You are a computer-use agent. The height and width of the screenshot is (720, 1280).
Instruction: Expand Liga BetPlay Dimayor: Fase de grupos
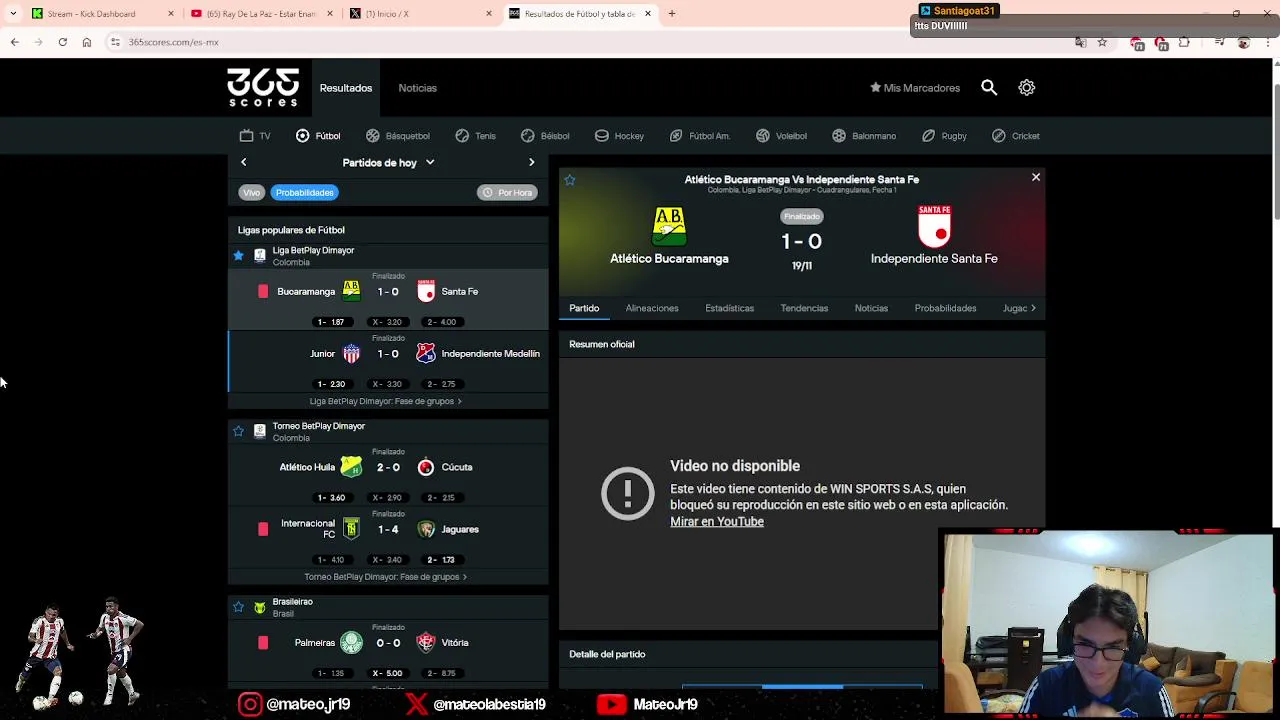pos(385,401)
